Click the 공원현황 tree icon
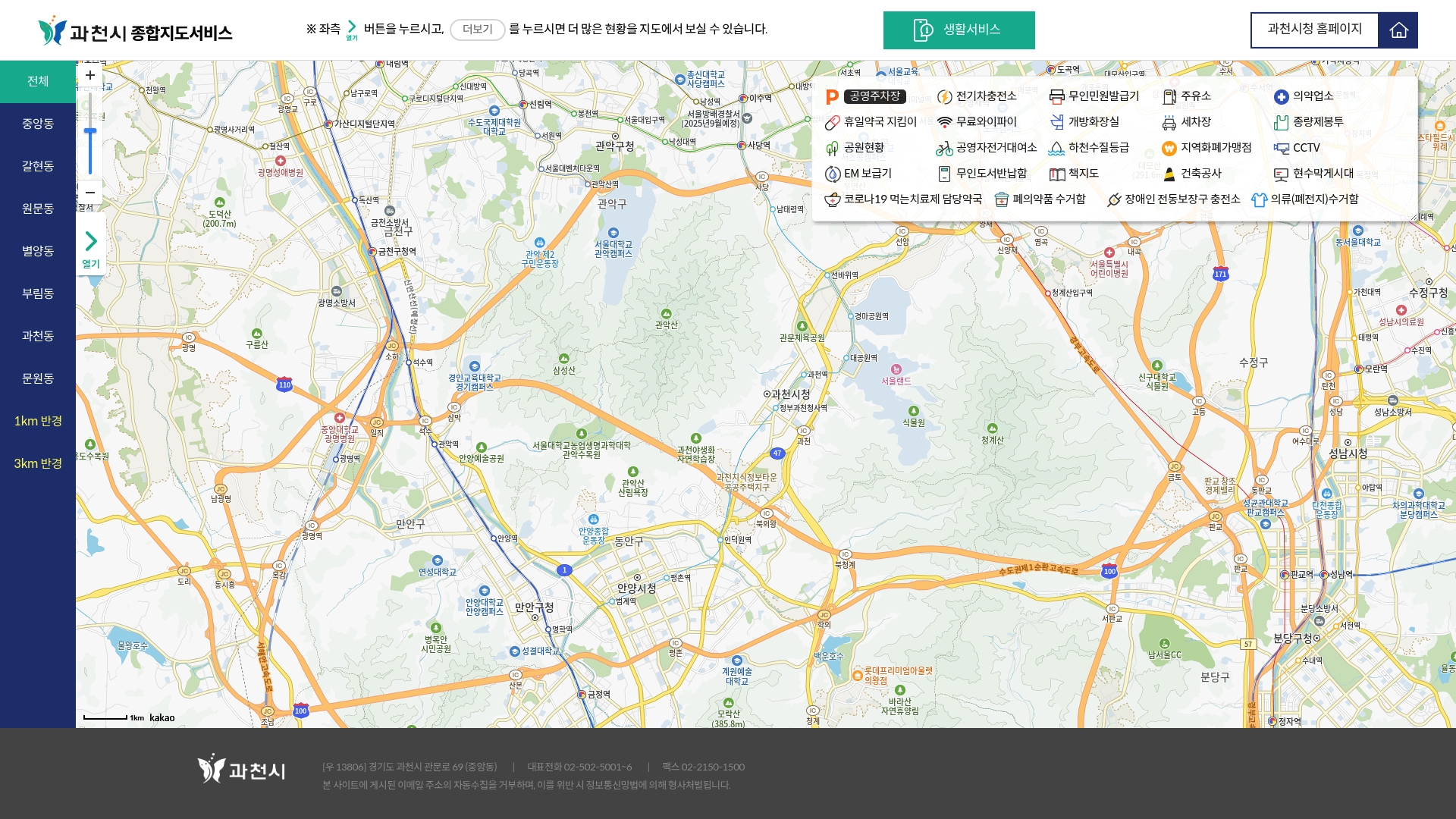The width and height of the screenshot is (1456, 819). 832,148
